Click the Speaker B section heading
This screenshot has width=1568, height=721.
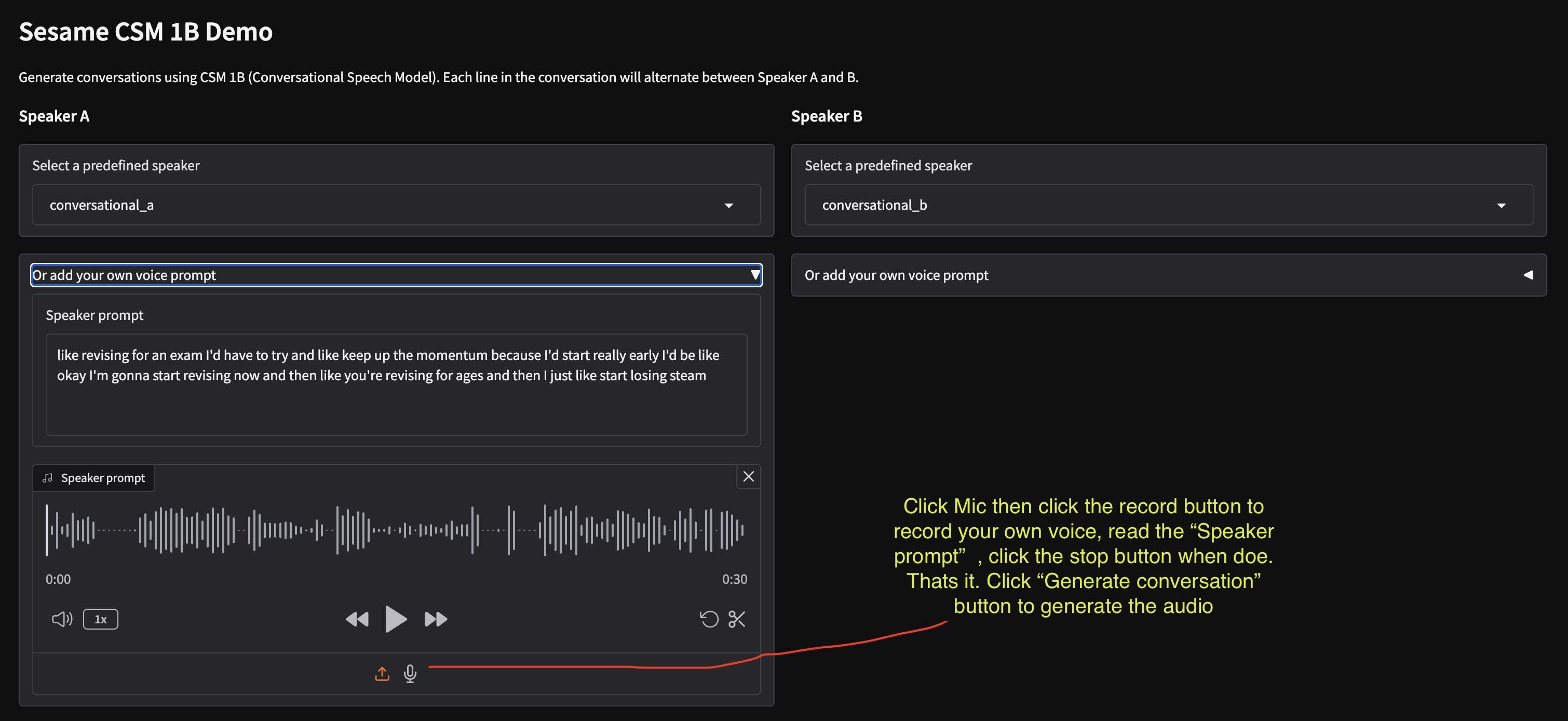(x=827, y=116)
